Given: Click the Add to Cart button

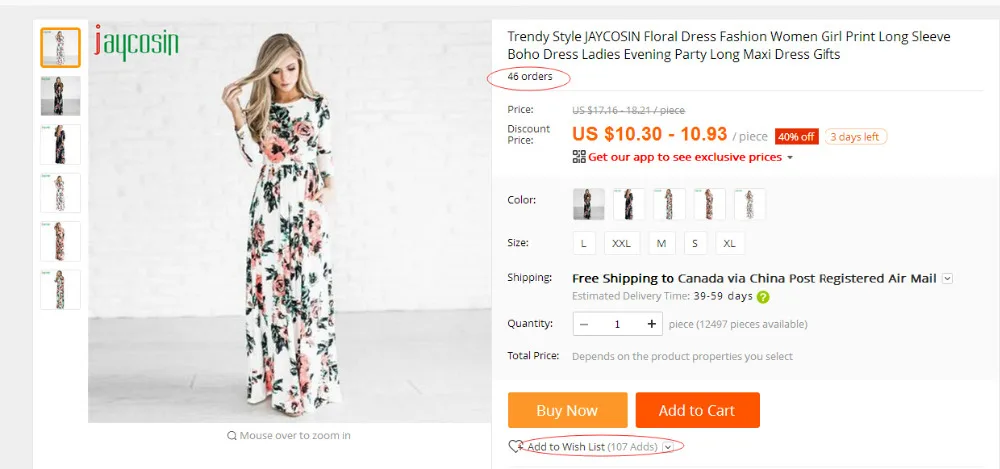Looking at the screenshot, I should coord(697,410).
